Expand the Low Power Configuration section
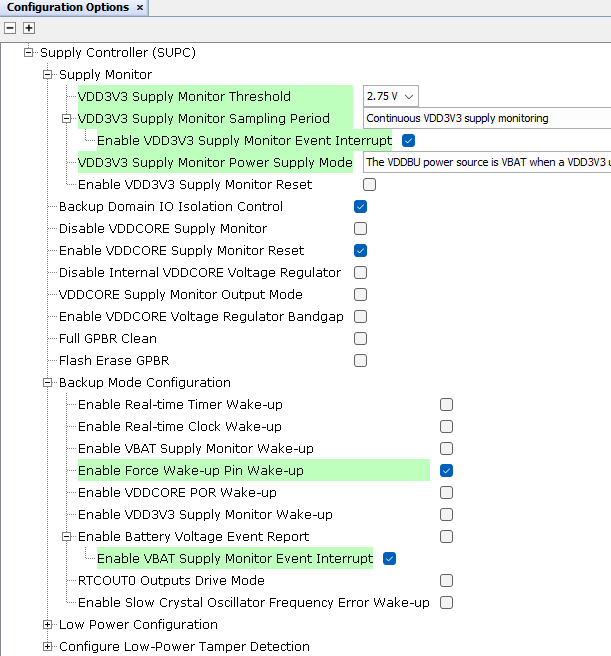 click(48, 624)
